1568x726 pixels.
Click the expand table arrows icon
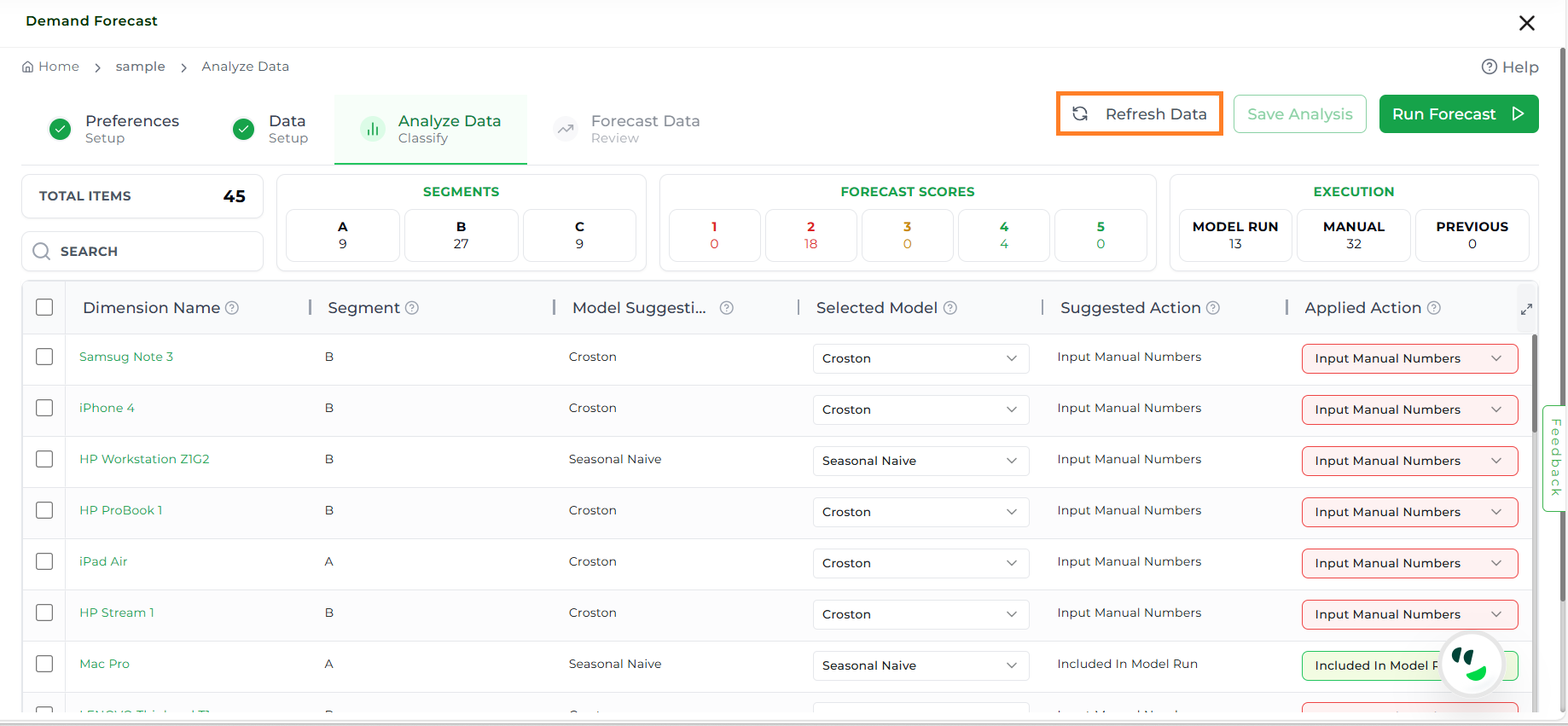click(1526, 309)
